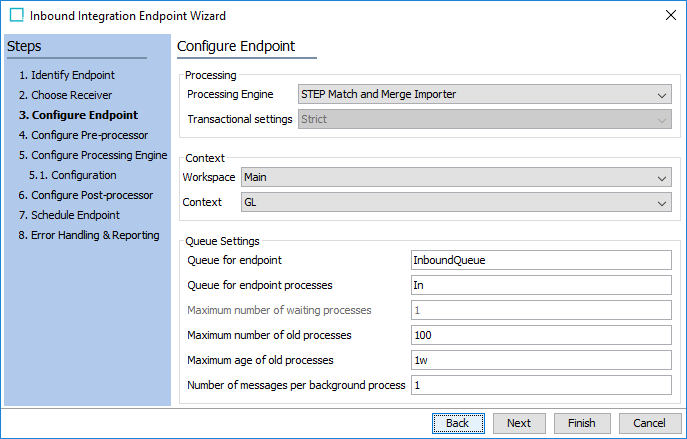This screenshot has width=687, height=439.
Task: Expand the Workspace dropdown showing Main
Action: [x=455, y=178]
